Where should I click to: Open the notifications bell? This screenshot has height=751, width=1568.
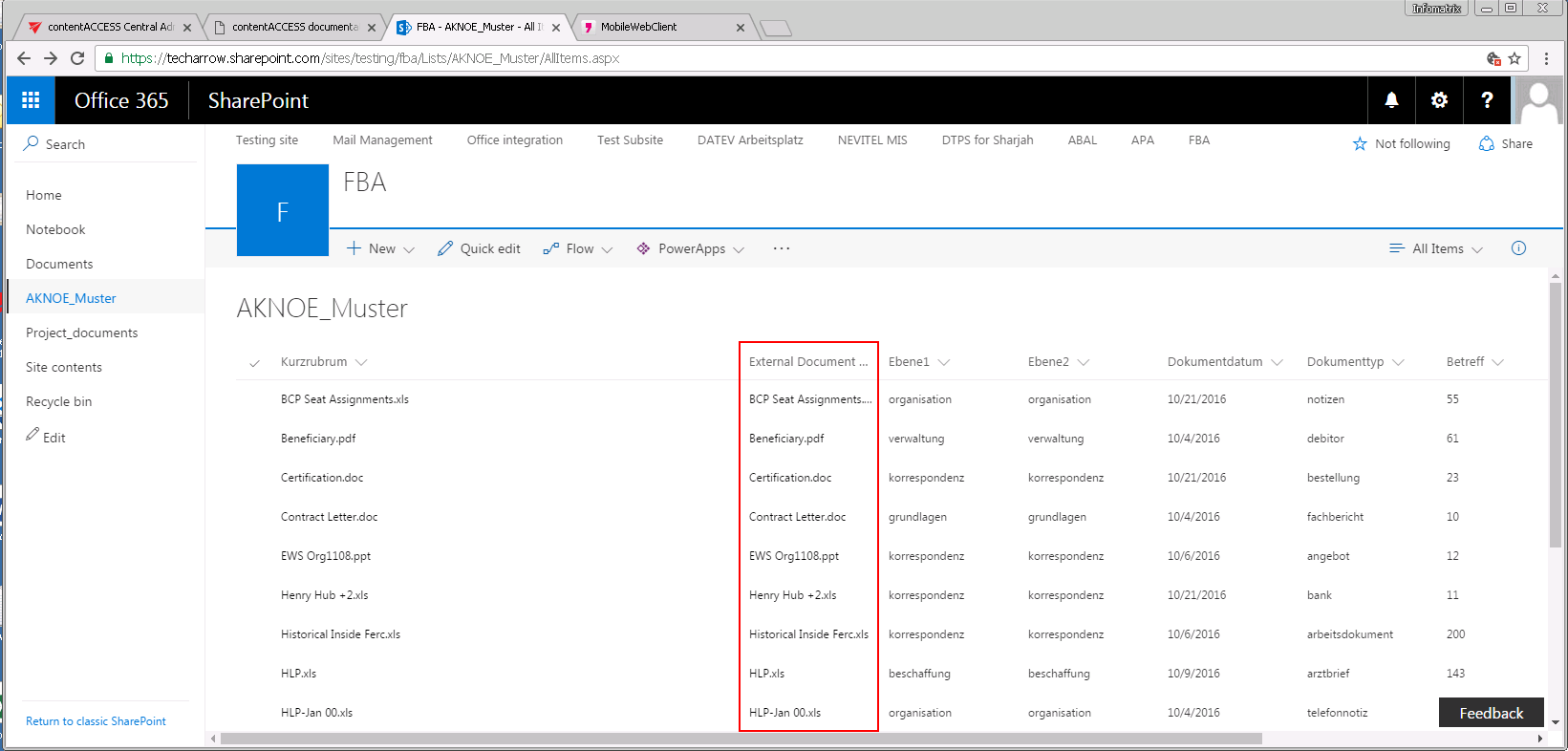pyautogui.click(x=1391, y=100)
